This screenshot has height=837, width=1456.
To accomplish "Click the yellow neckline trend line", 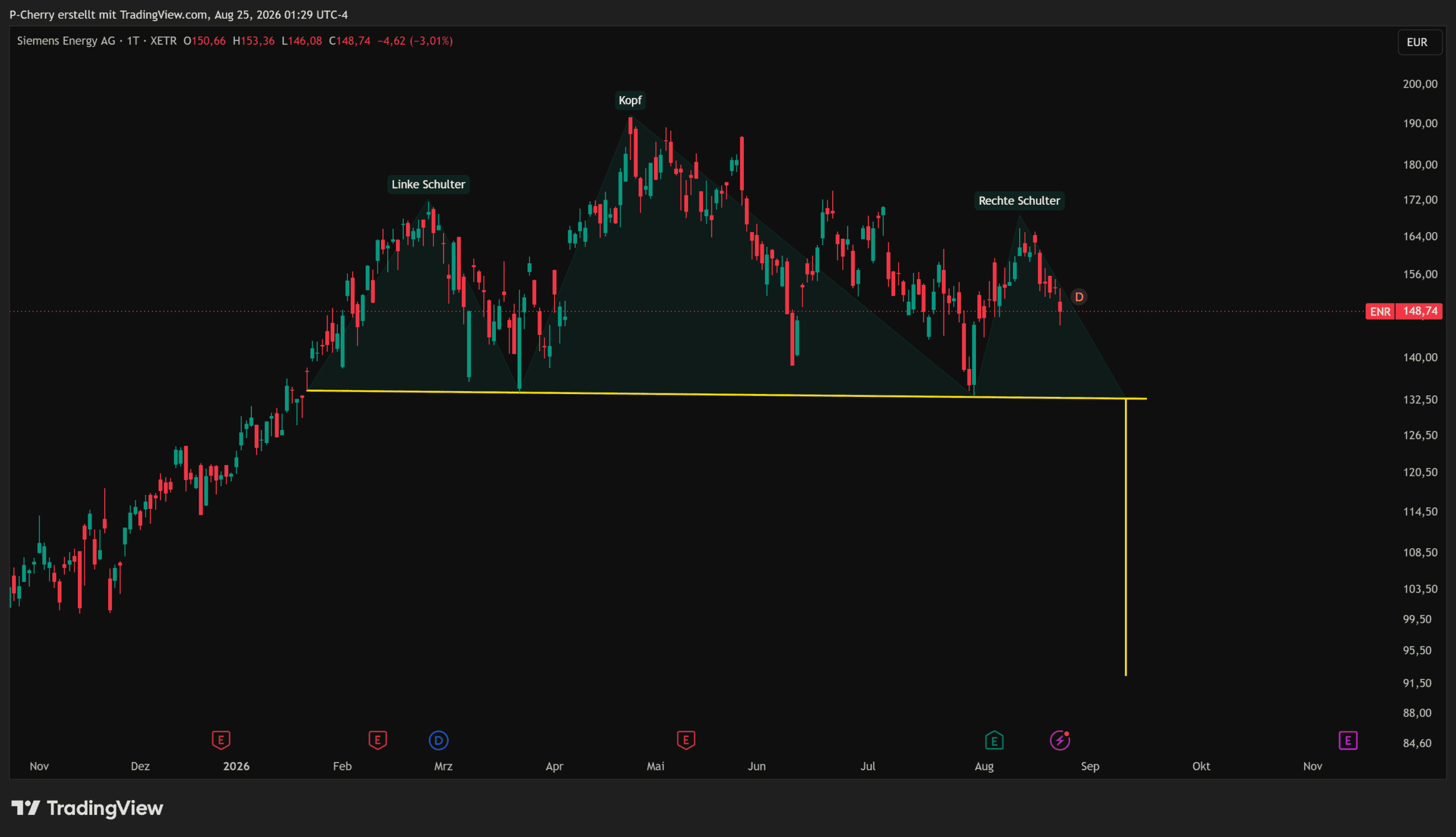I will (x=726, y=395).
